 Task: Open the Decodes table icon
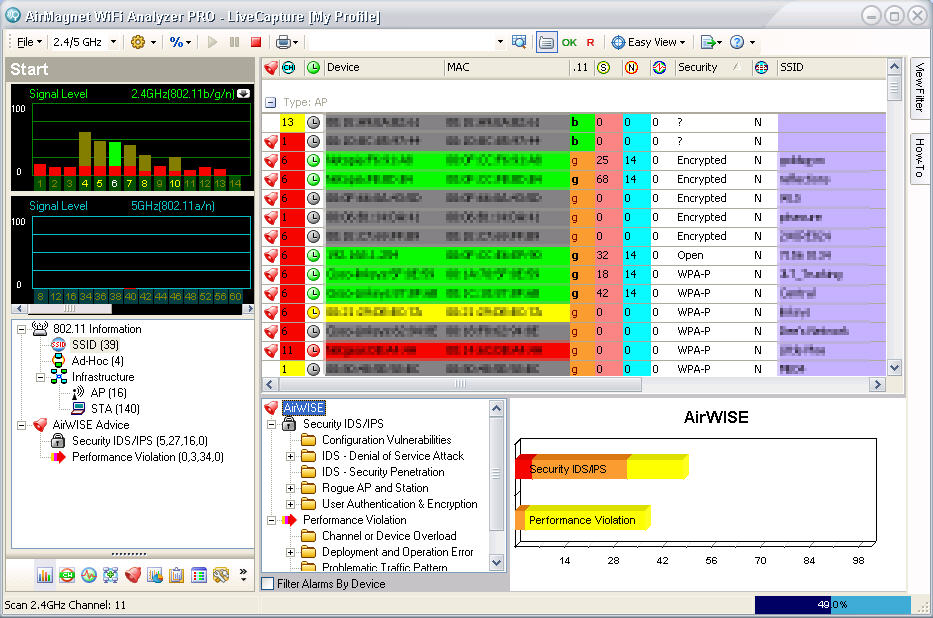click(199, 575)
